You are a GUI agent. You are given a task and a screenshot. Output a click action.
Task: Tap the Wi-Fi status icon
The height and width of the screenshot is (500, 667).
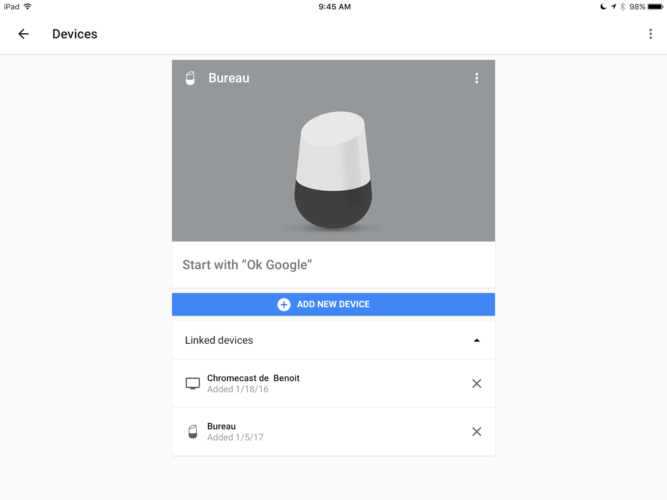(28, 6)
